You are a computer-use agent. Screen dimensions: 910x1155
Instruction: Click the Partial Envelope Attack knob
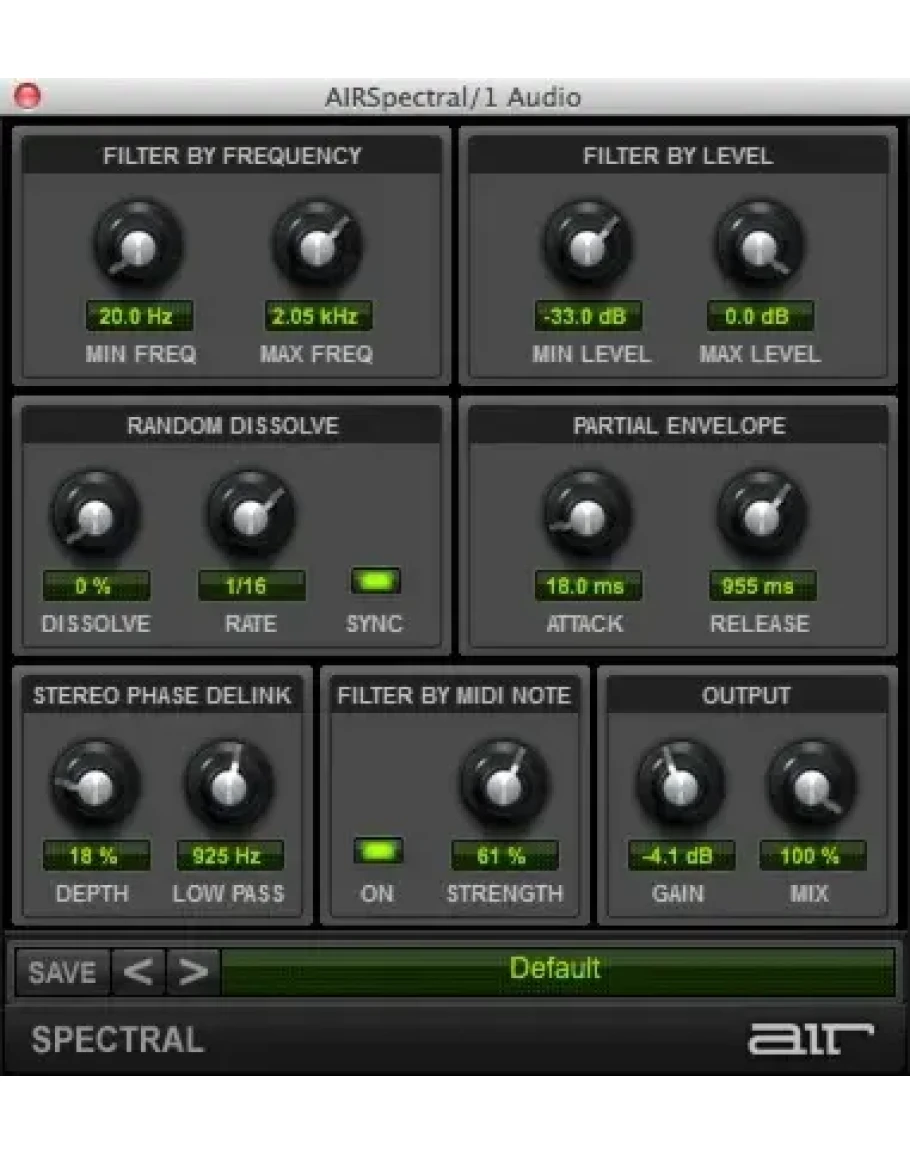tap(588, 516)
